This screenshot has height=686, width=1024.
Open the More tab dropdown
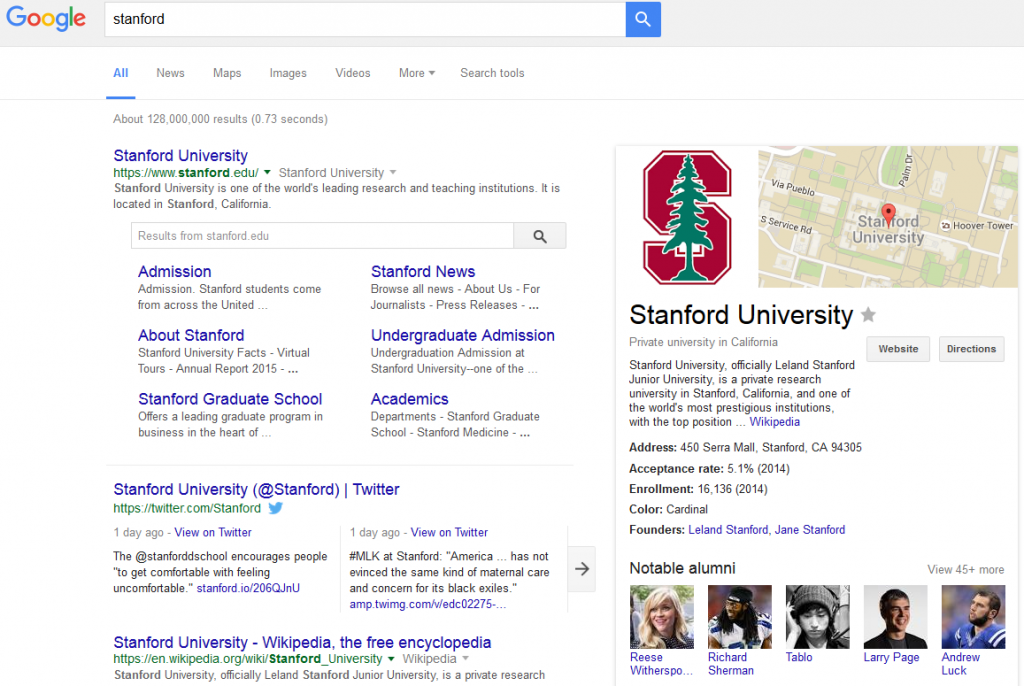[416, 73]
